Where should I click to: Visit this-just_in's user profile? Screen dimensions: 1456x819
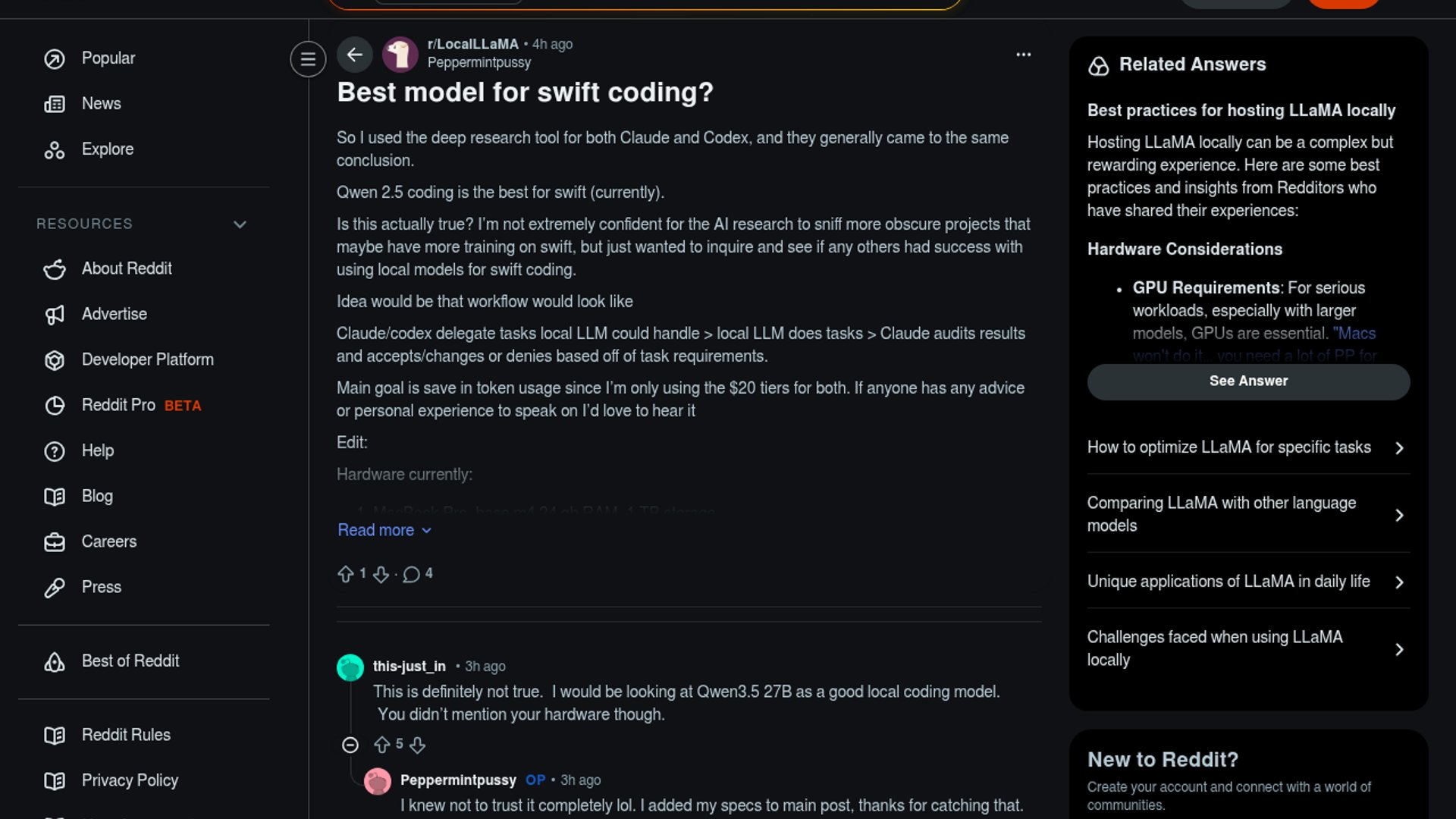[409, 666]
